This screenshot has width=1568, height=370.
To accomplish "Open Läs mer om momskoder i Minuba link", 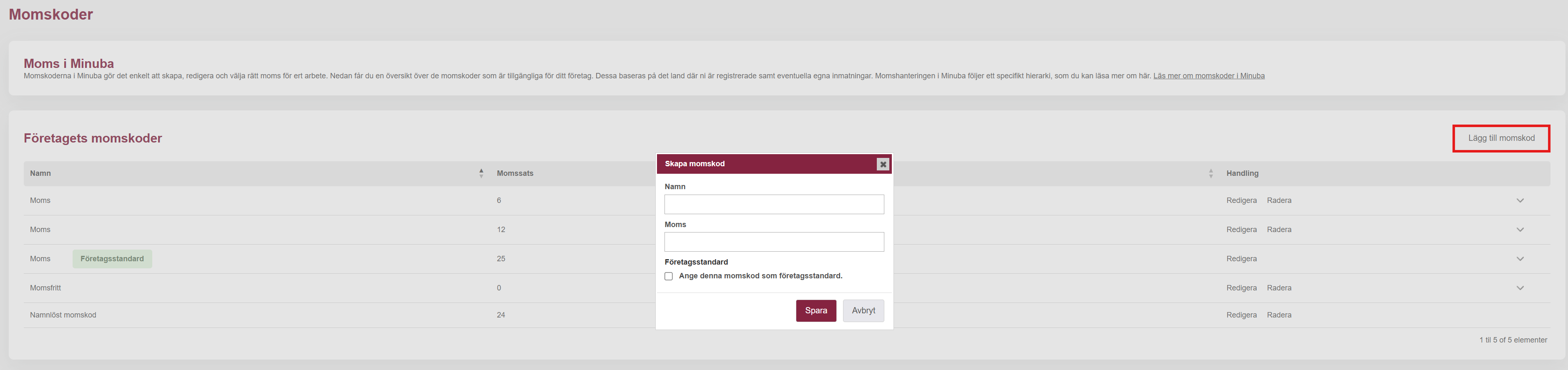I will coord(1208,76).
